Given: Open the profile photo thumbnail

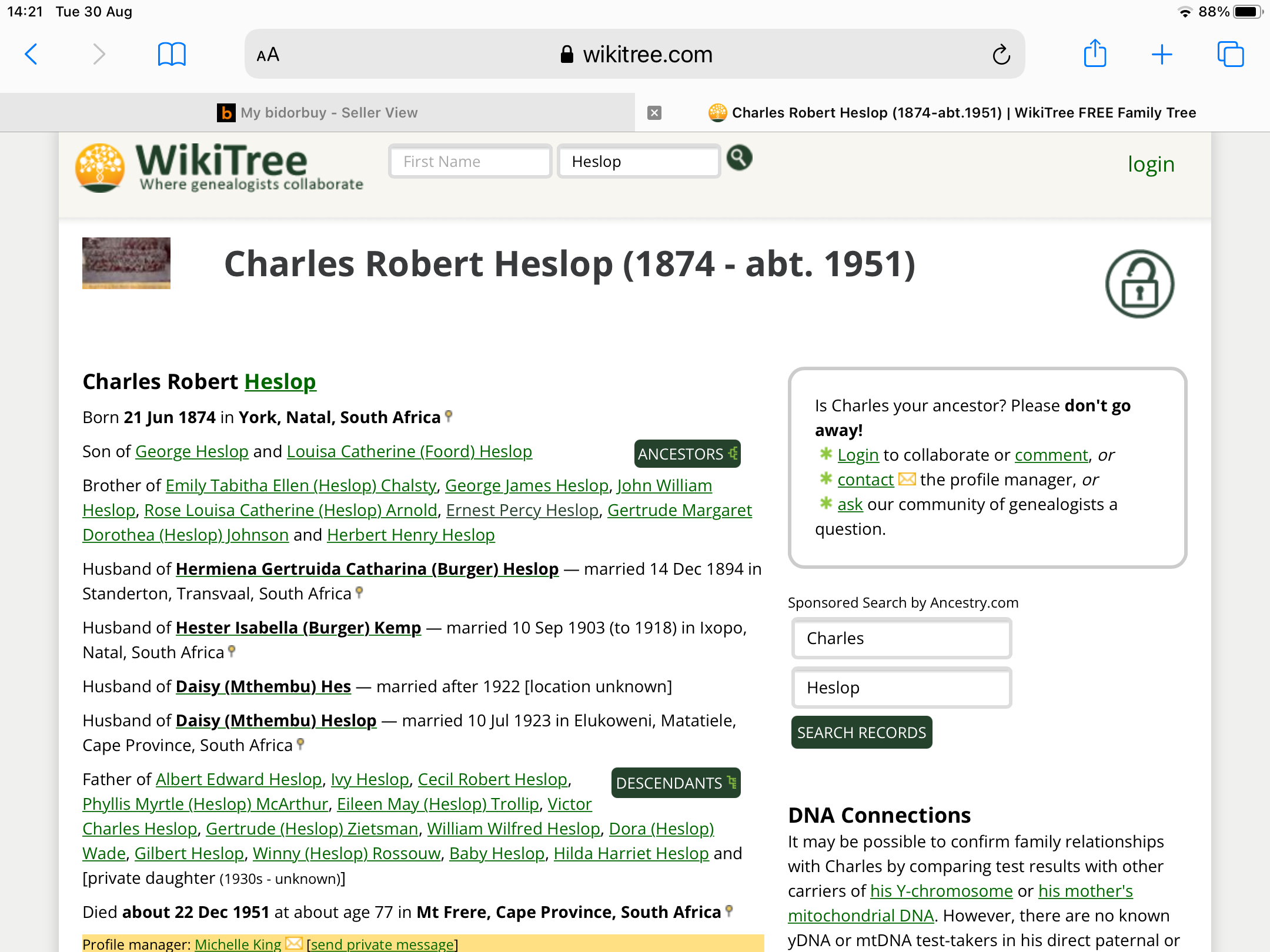Looking at the screenshot, I should click(126, 263).
